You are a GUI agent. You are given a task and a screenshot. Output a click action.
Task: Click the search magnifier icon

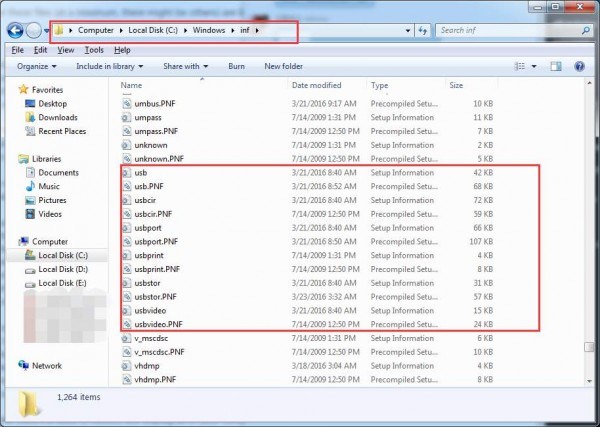click(x=585, y=30)
